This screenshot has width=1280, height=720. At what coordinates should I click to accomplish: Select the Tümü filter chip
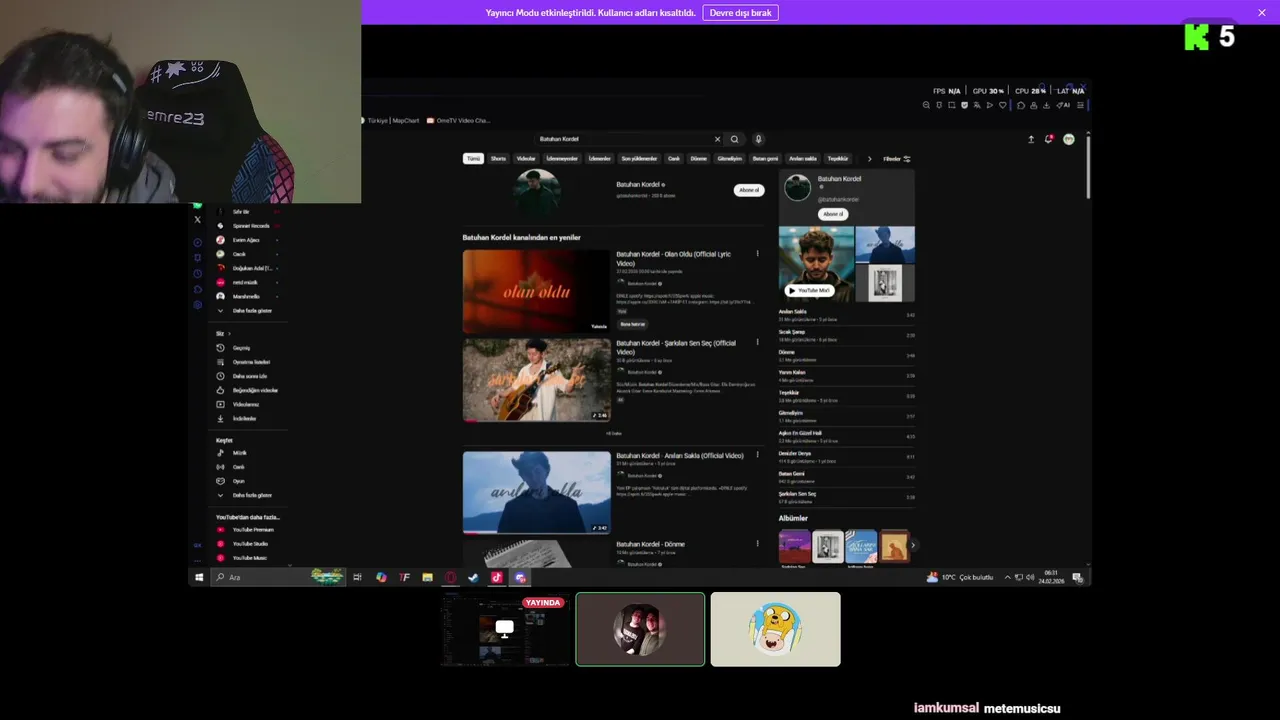tap(473, 159)
